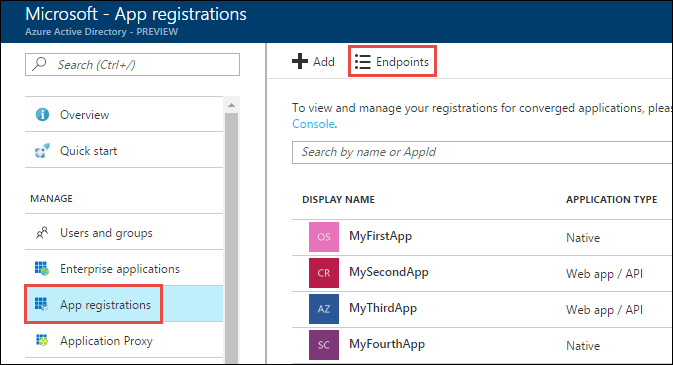Click the DISPLAY NAME column header
This screenshot has height=365, width=673.
pyautogui.click(x=338, y=200)
